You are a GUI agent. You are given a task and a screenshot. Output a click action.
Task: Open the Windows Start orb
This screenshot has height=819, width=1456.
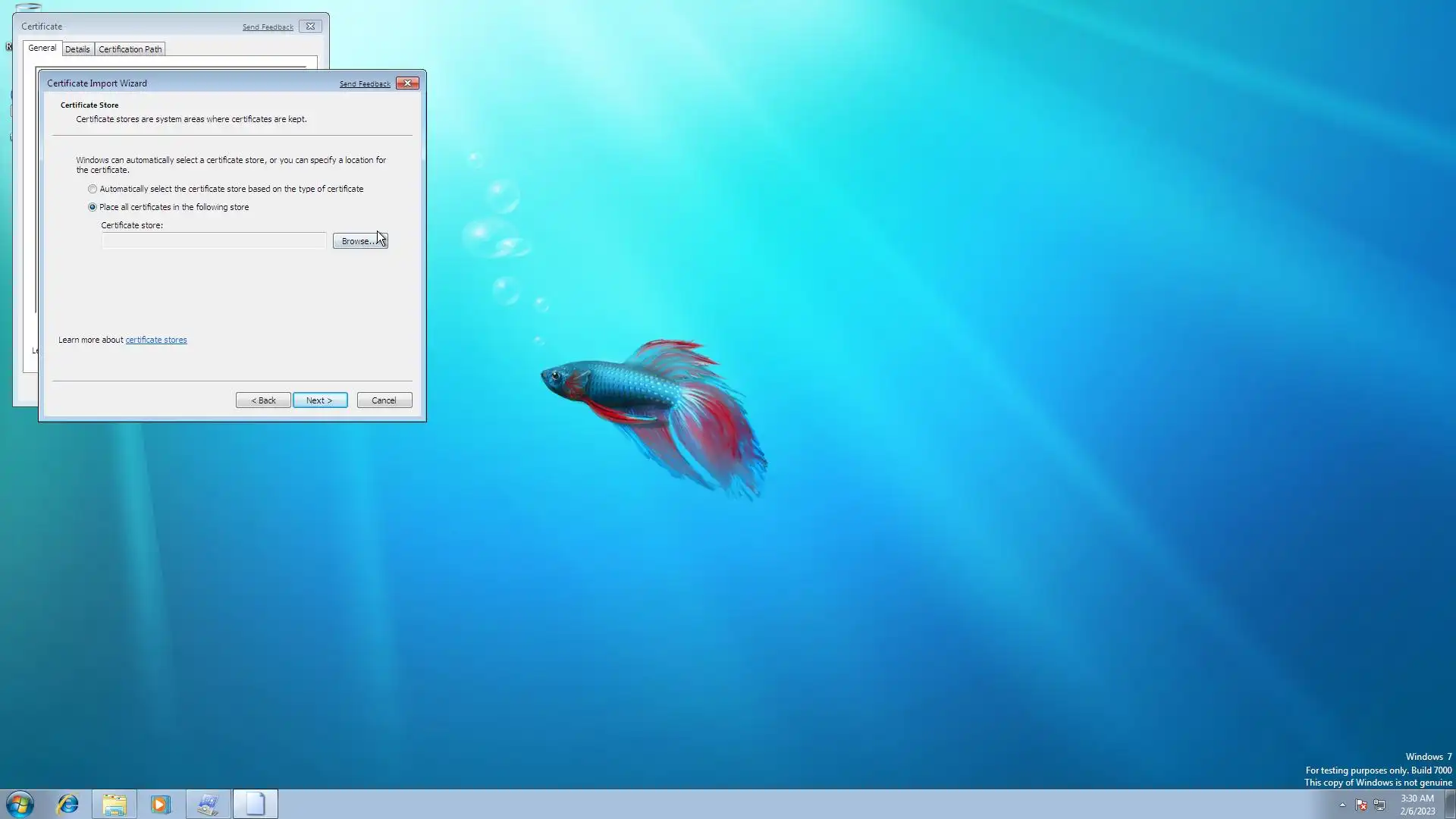pyautogui.click(x=20, y=804)
